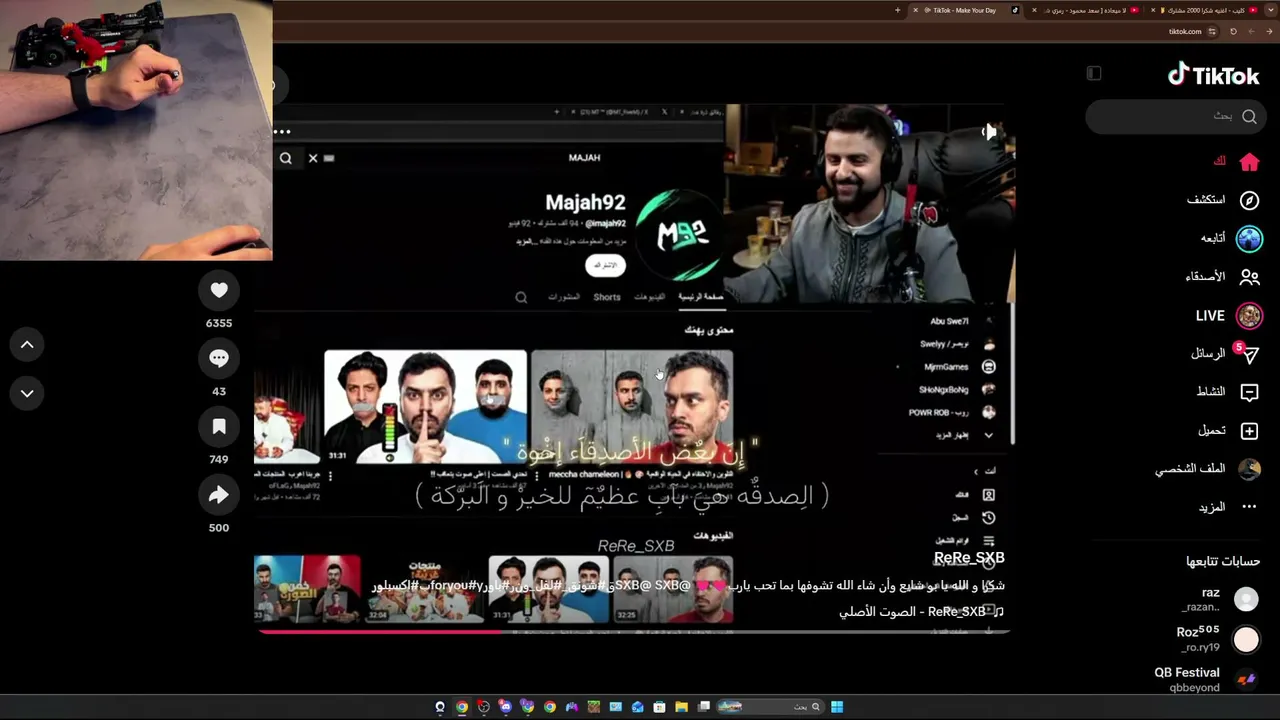Open the Profile avatar icon
1280x720 pixels.
pyautogui.click(x=1249, y=469)
